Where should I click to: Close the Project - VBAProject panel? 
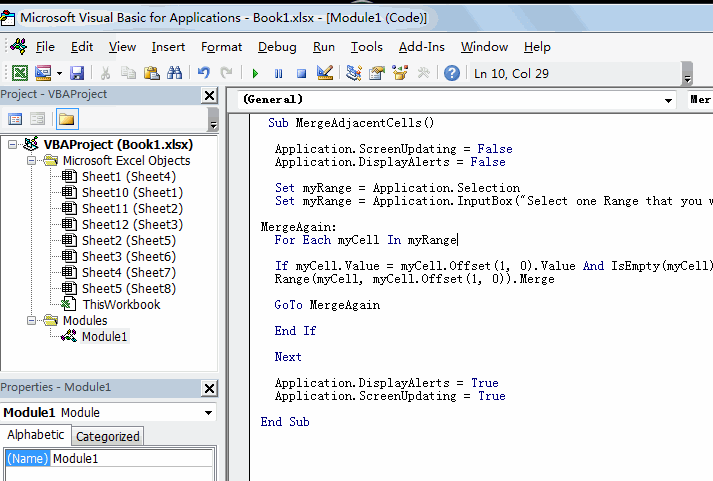209,95
